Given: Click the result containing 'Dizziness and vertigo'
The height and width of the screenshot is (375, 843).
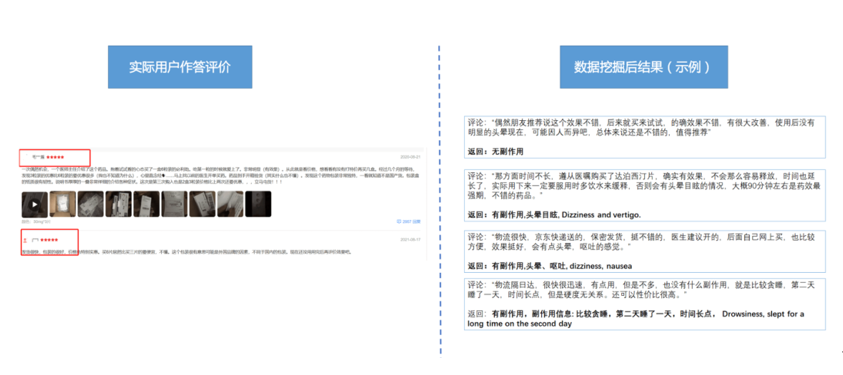Looking at the screenshot, I should pos(554,214).
